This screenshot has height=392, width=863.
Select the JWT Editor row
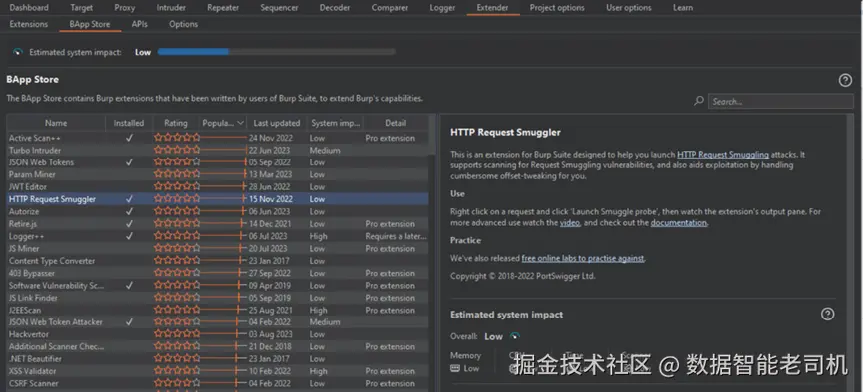click(x=217, y=187)
